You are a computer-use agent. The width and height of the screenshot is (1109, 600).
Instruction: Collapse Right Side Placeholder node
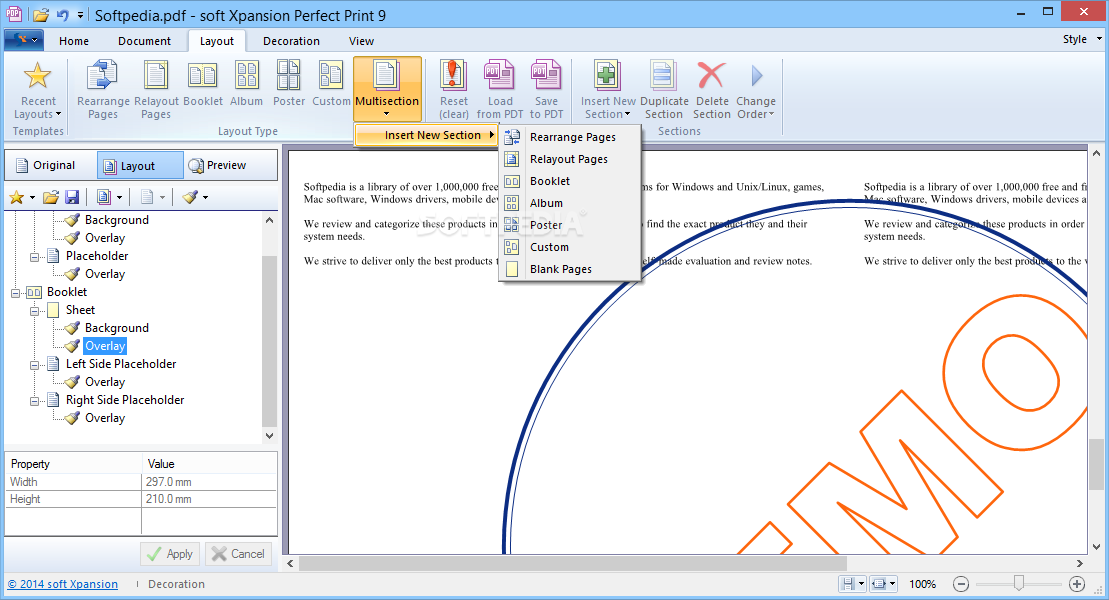tap(34, 400)
